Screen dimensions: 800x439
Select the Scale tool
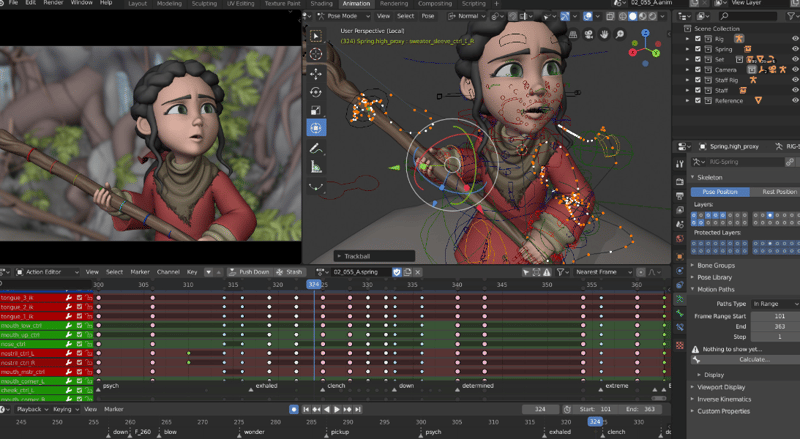click(x=316, y=110)
